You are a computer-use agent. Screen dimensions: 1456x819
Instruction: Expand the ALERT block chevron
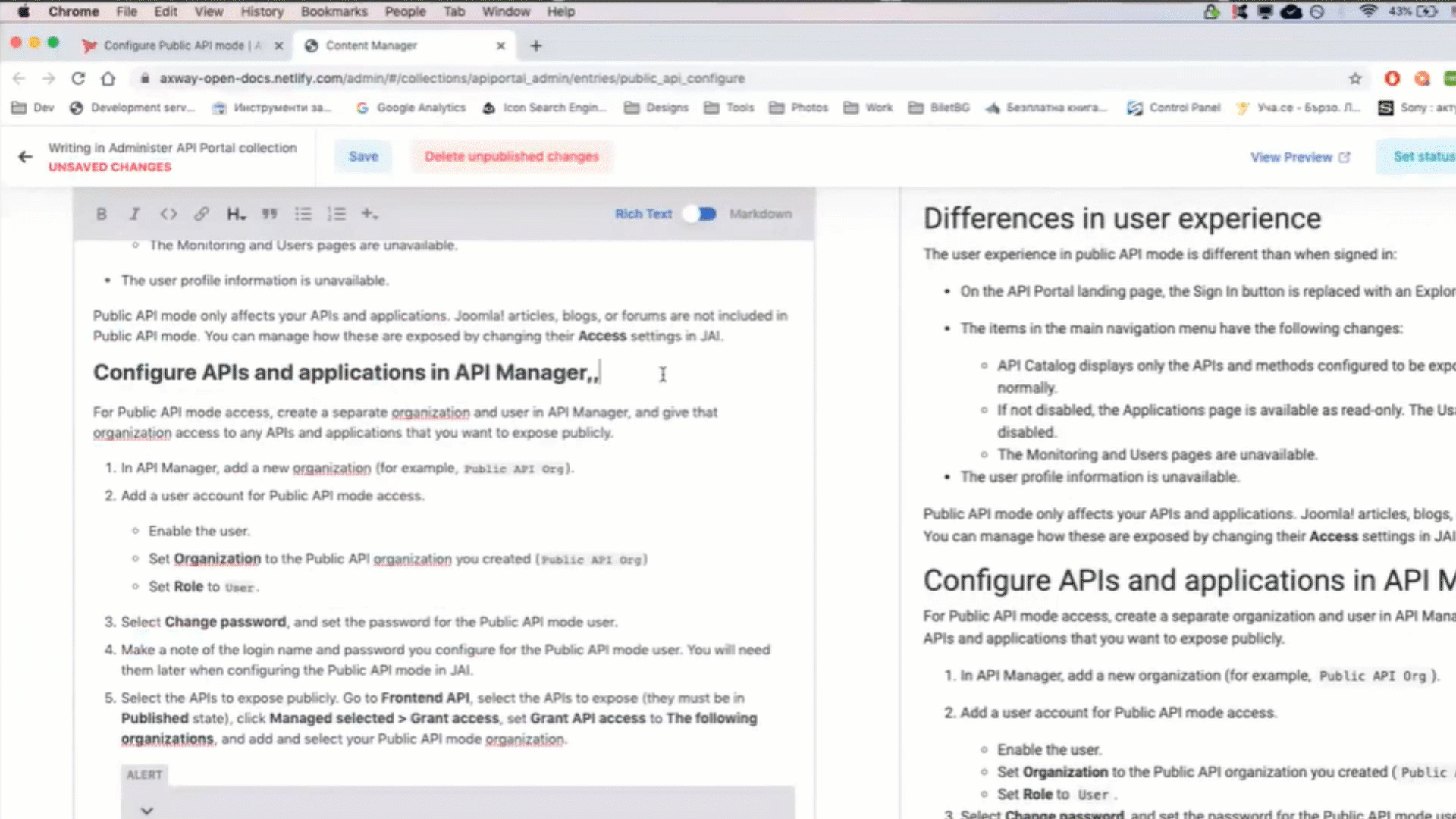(x=147, y=810)
